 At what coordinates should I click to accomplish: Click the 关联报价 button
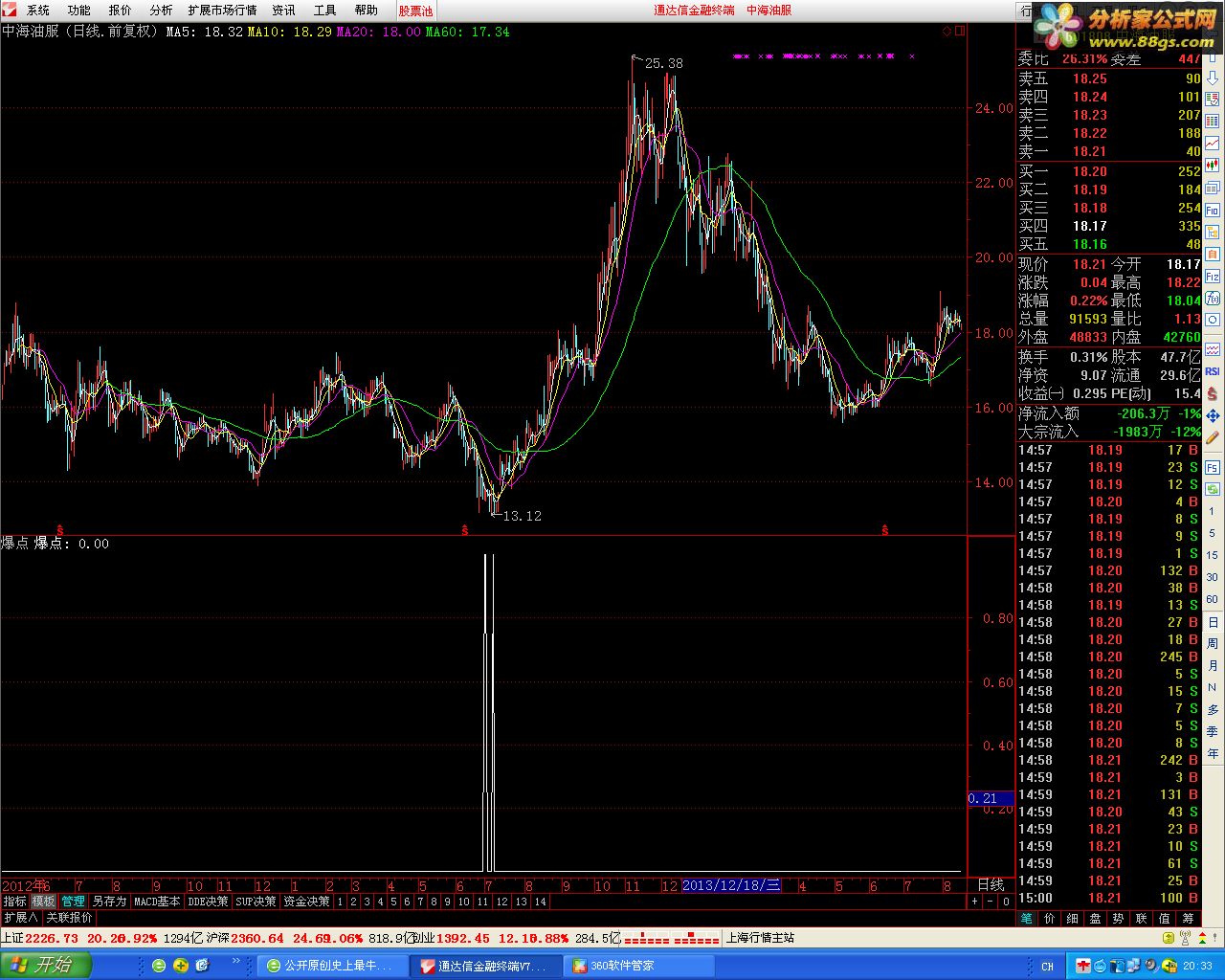tap(70, 917)
